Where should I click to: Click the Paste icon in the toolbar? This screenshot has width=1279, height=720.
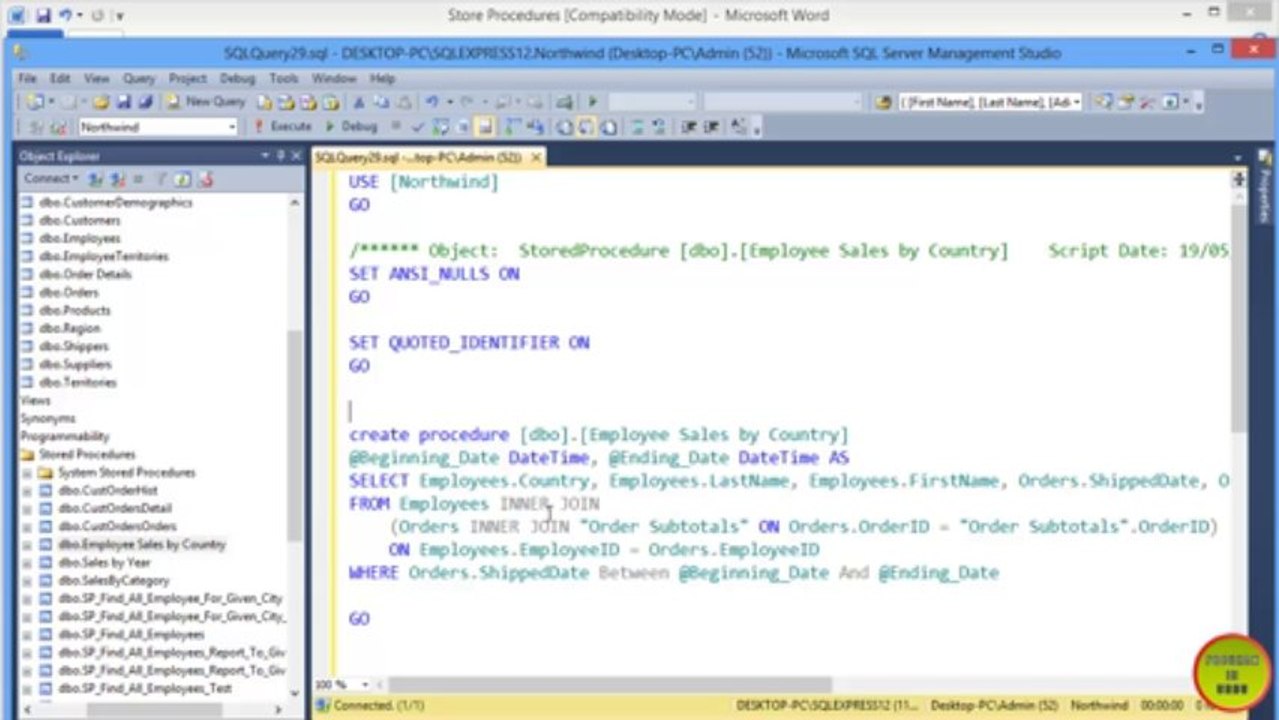(x=404, y=102)
